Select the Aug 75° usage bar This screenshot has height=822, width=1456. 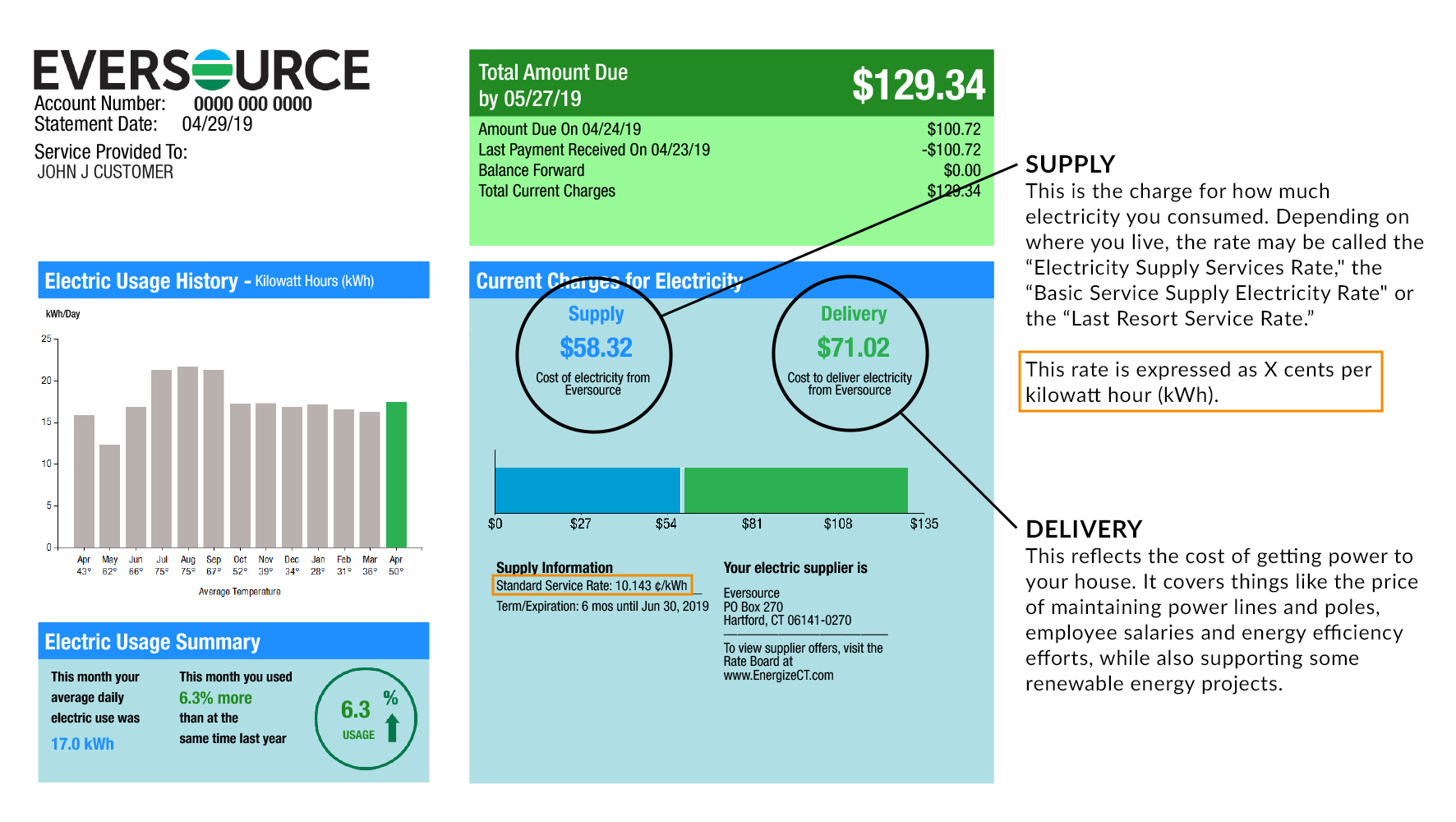coord(187,457)
